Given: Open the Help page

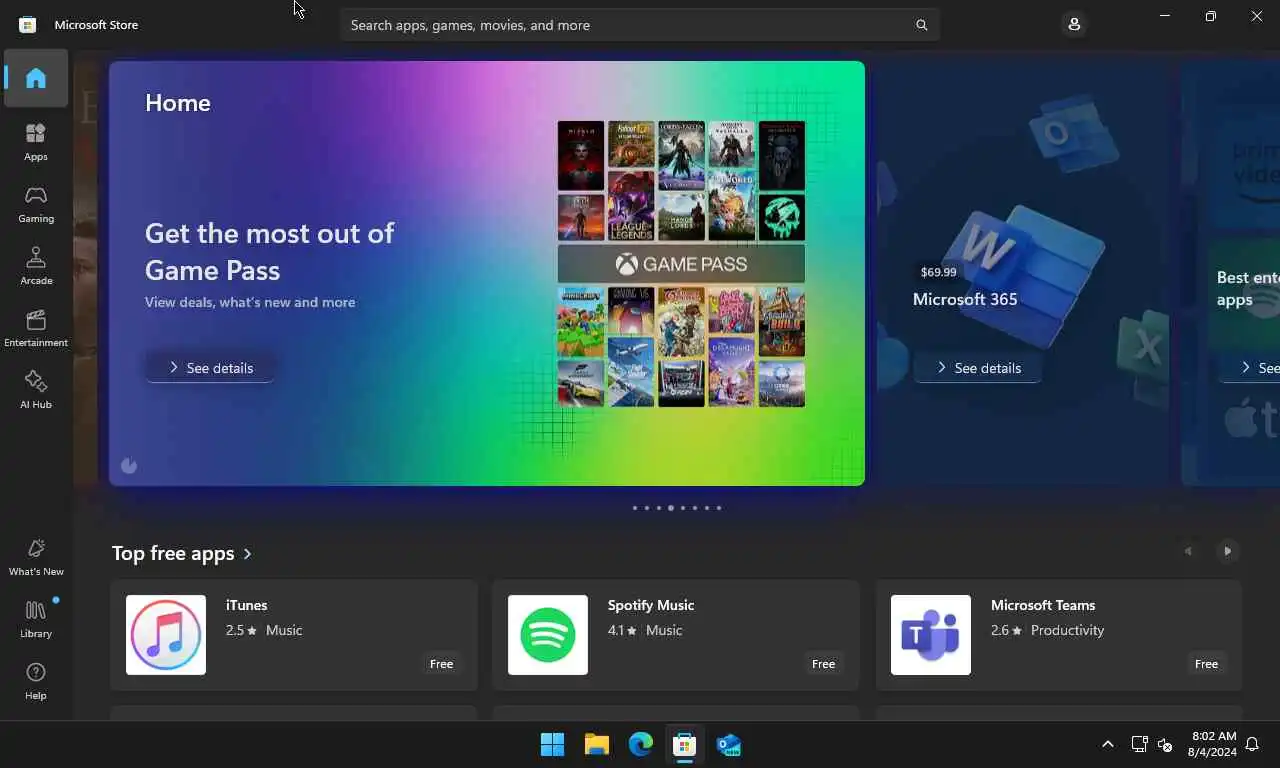Looking at the screenshot, I should (36, 681).
